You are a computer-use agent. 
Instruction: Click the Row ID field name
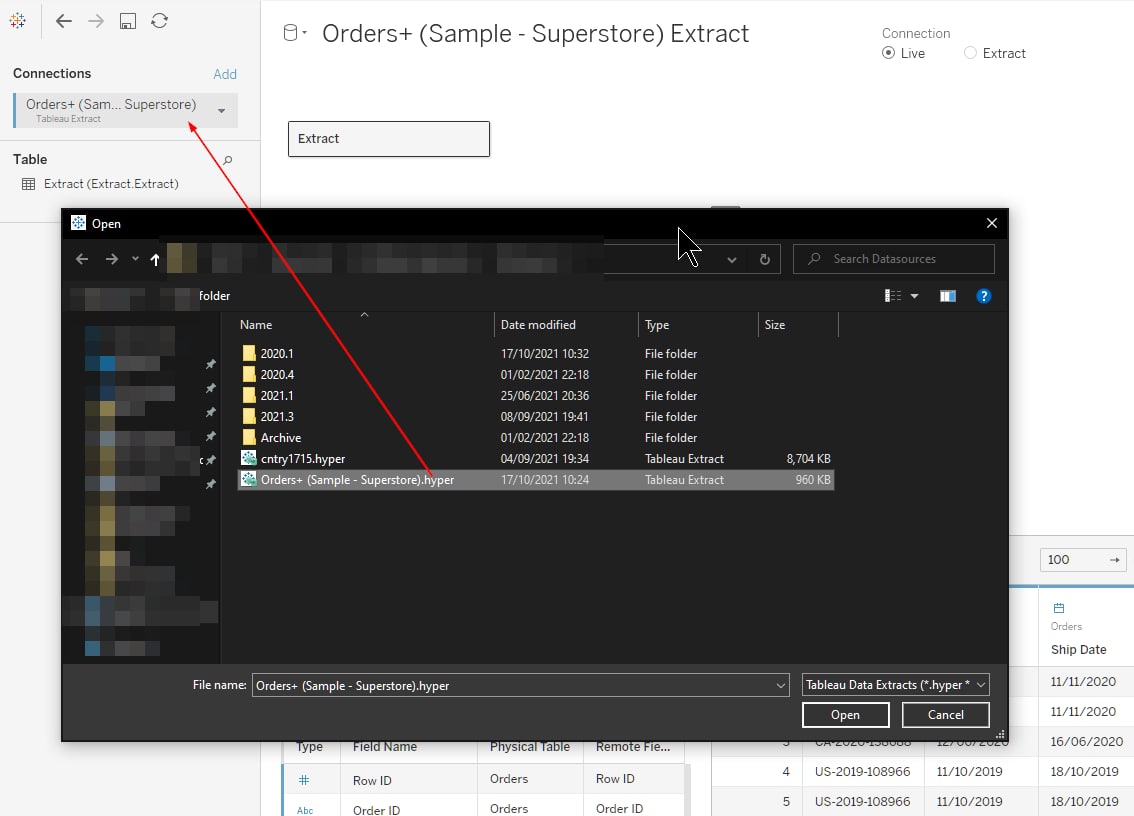(x=372, y=781)
